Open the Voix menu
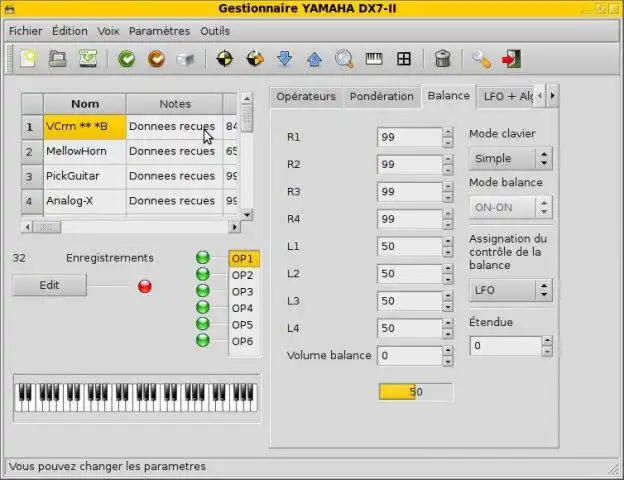The width and height of the screenshot is (624, 480). click(108, 31)
